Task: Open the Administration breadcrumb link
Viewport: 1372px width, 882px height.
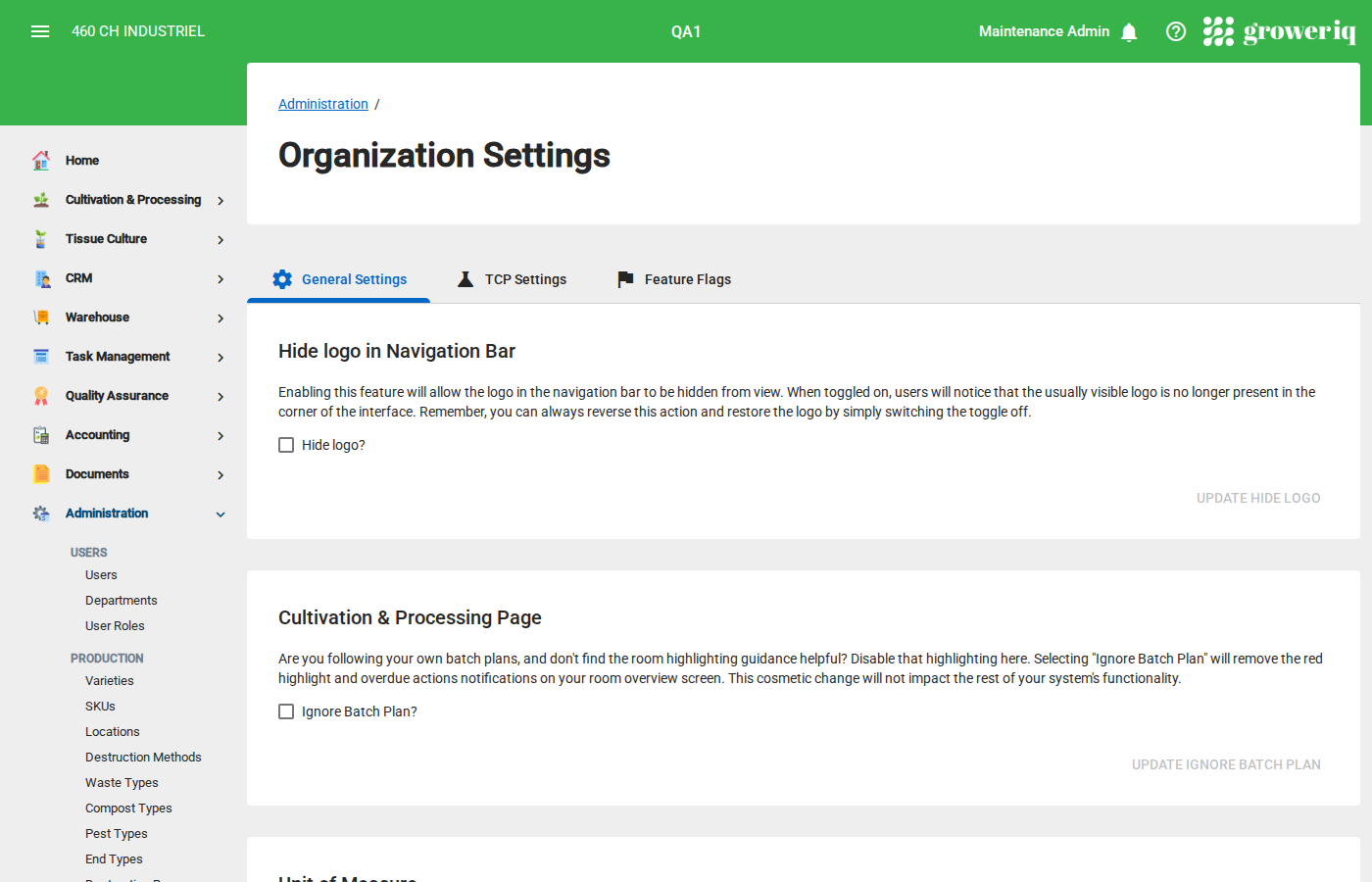Action: pyautogui.click(x=323, y=103)
